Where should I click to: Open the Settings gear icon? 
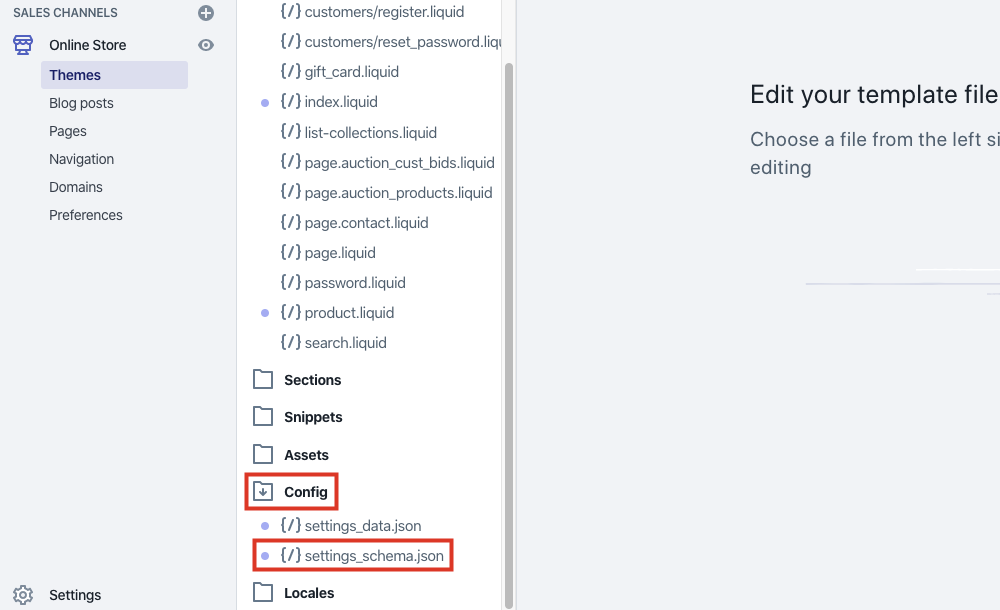22,594
